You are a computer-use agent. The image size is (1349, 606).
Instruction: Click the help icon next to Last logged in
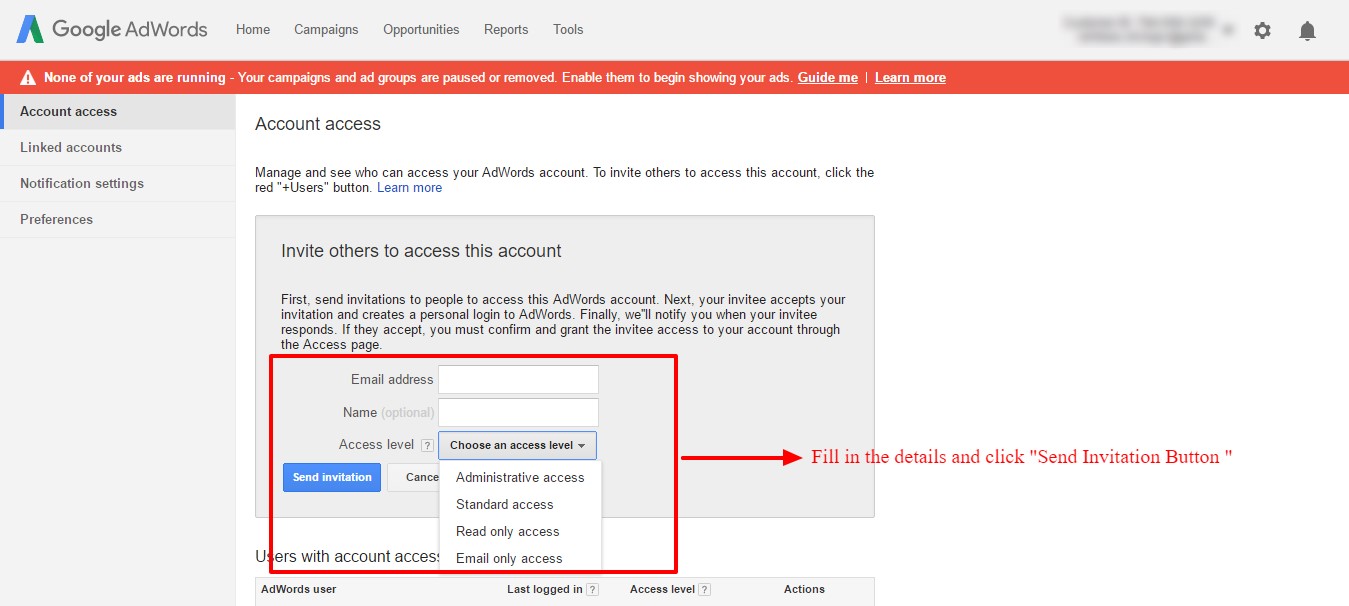tap(593, 590)
